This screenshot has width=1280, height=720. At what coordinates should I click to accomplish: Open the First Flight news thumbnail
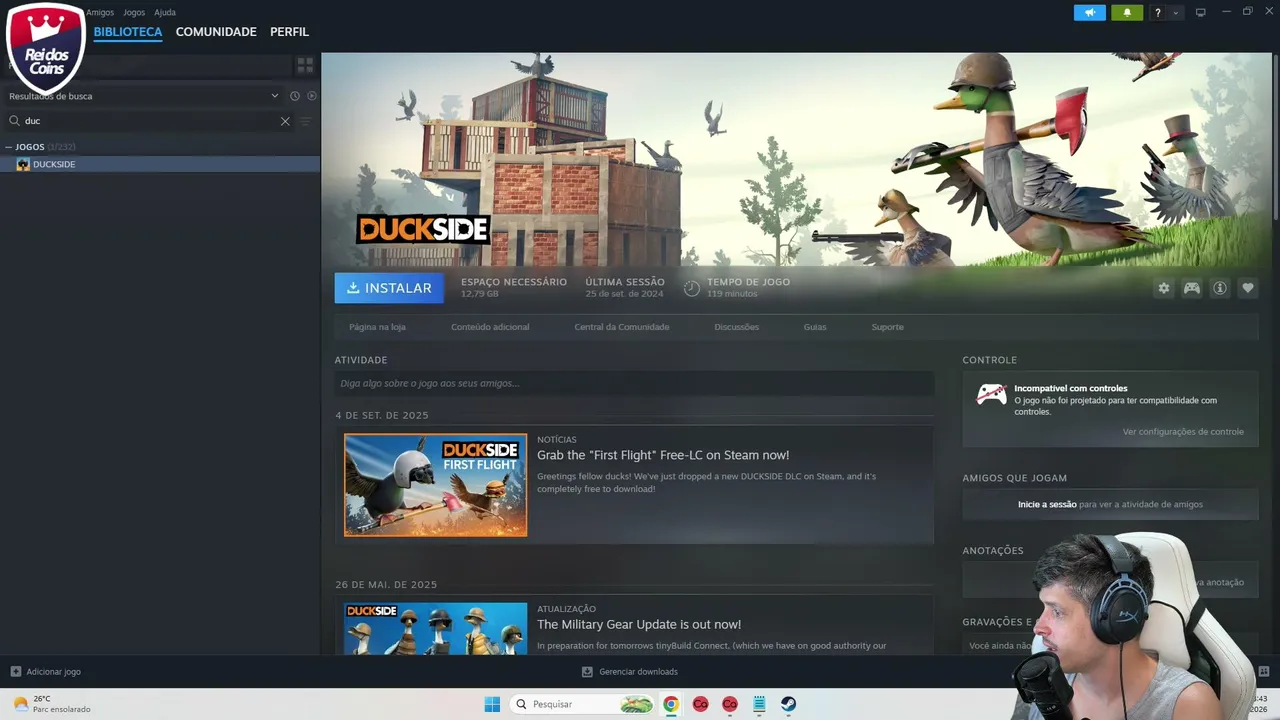(x=435, y=485)
